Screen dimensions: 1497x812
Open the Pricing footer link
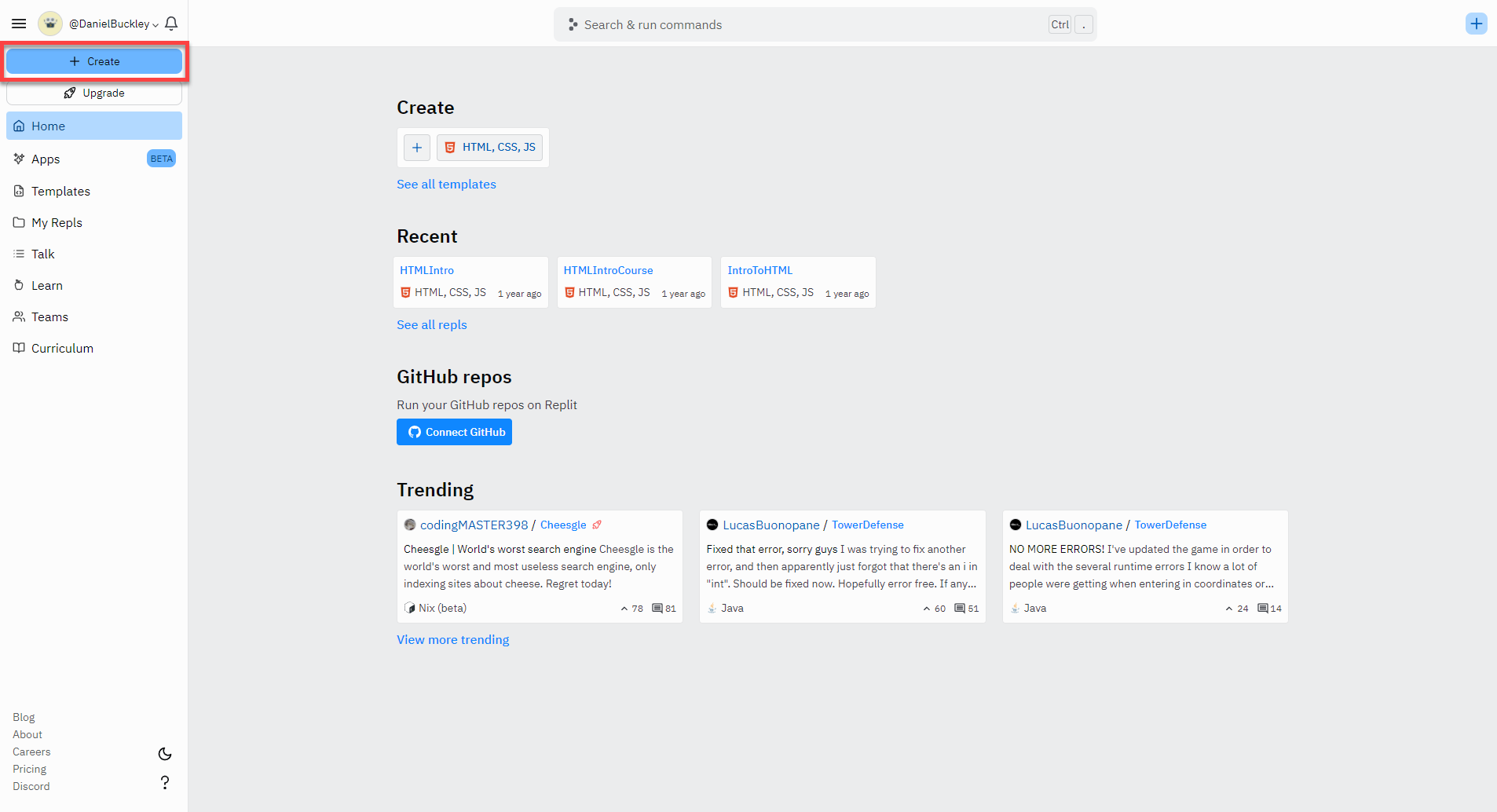pyautogui.click(x=29, y=769)
